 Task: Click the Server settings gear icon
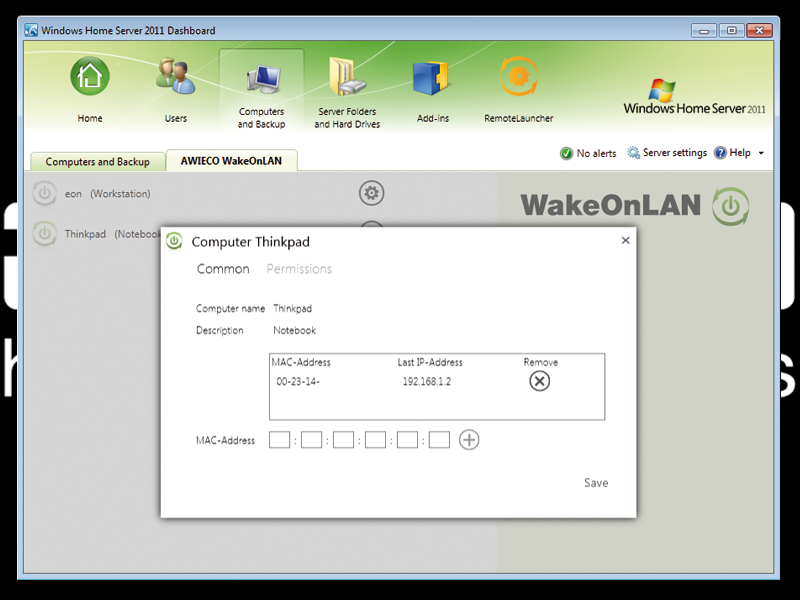(x=633, y=153)
